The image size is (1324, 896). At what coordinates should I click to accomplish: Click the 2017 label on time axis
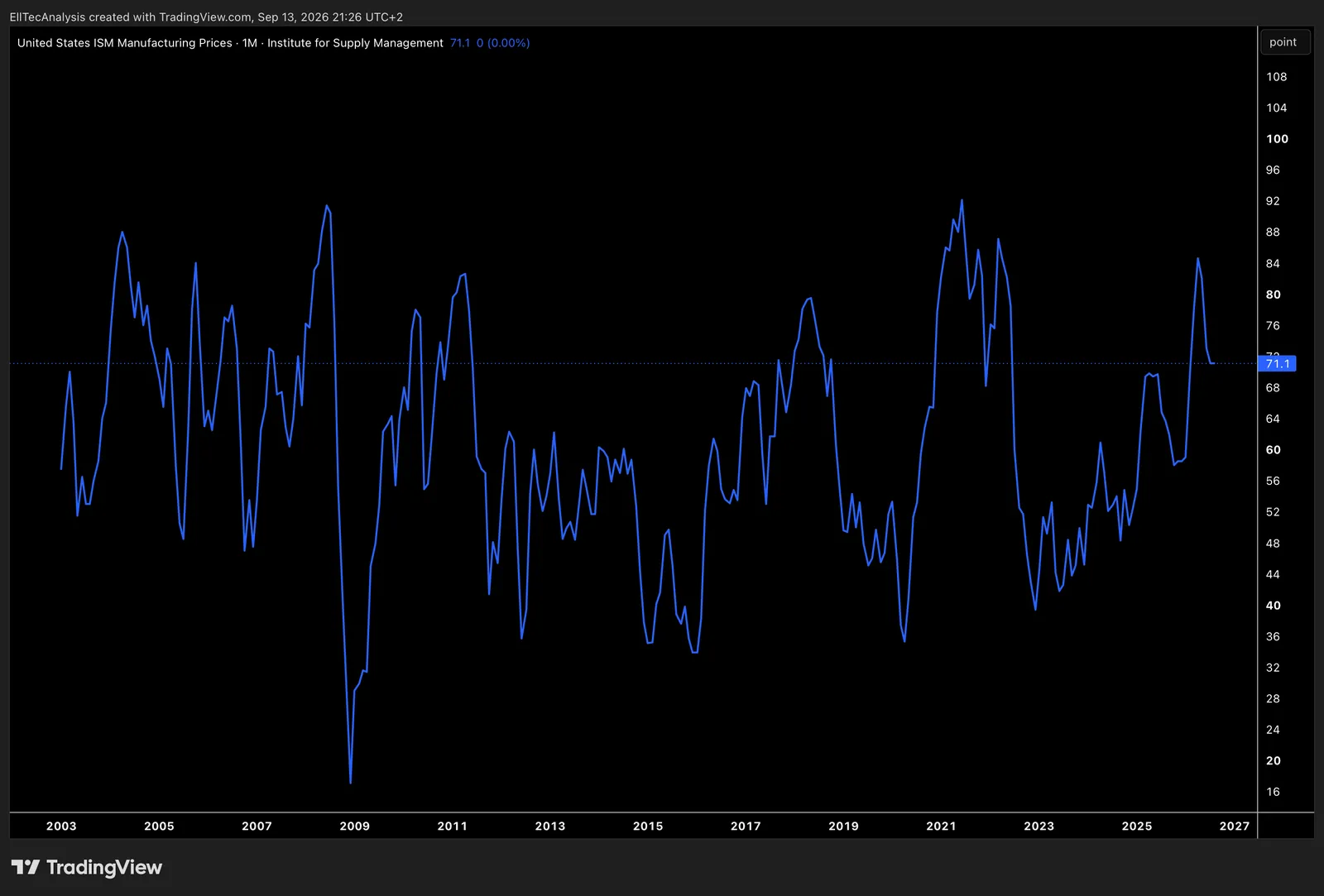click(x=746, y=826)
